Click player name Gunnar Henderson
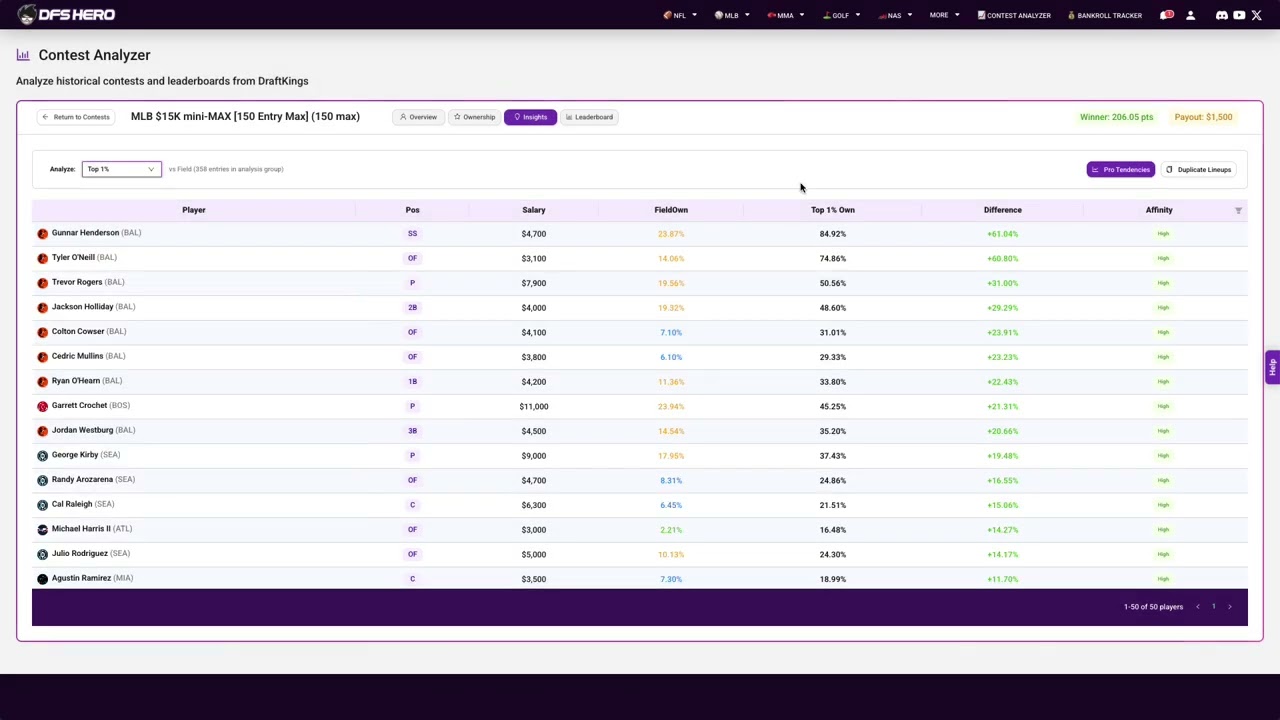The height and width of the screenshot is (720, 1280). 85,233
